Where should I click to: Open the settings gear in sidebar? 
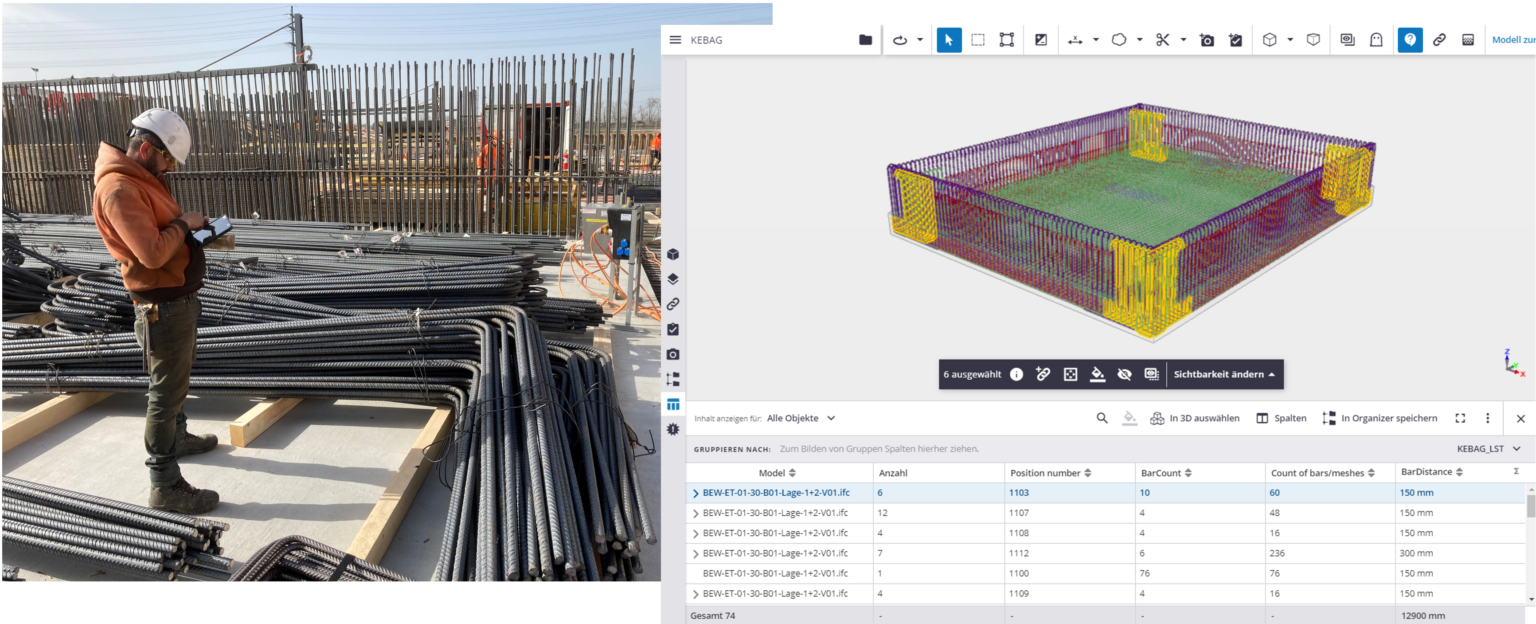673,429
